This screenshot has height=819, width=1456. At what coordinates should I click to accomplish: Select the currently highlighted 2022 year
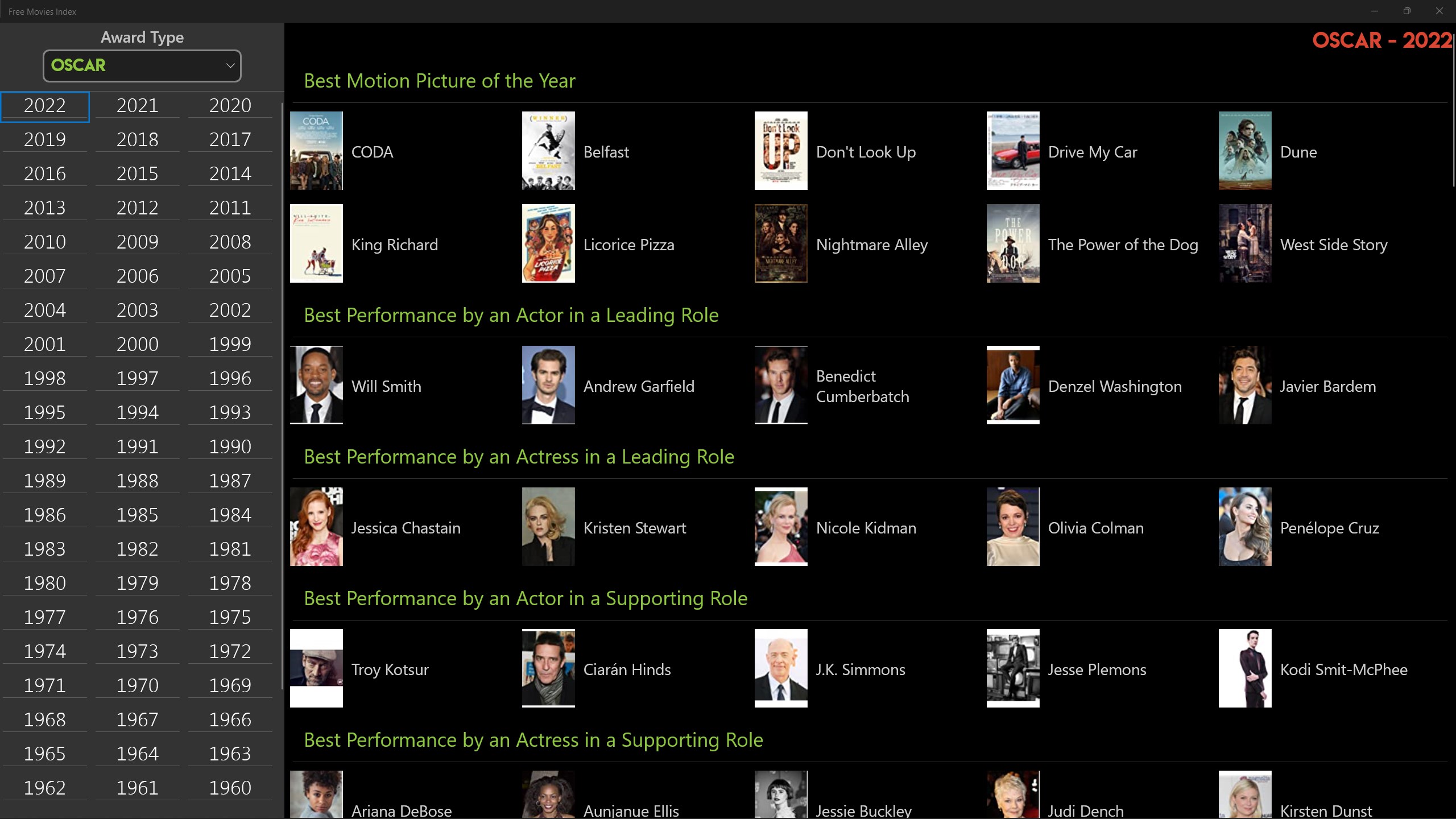(45, 106)
